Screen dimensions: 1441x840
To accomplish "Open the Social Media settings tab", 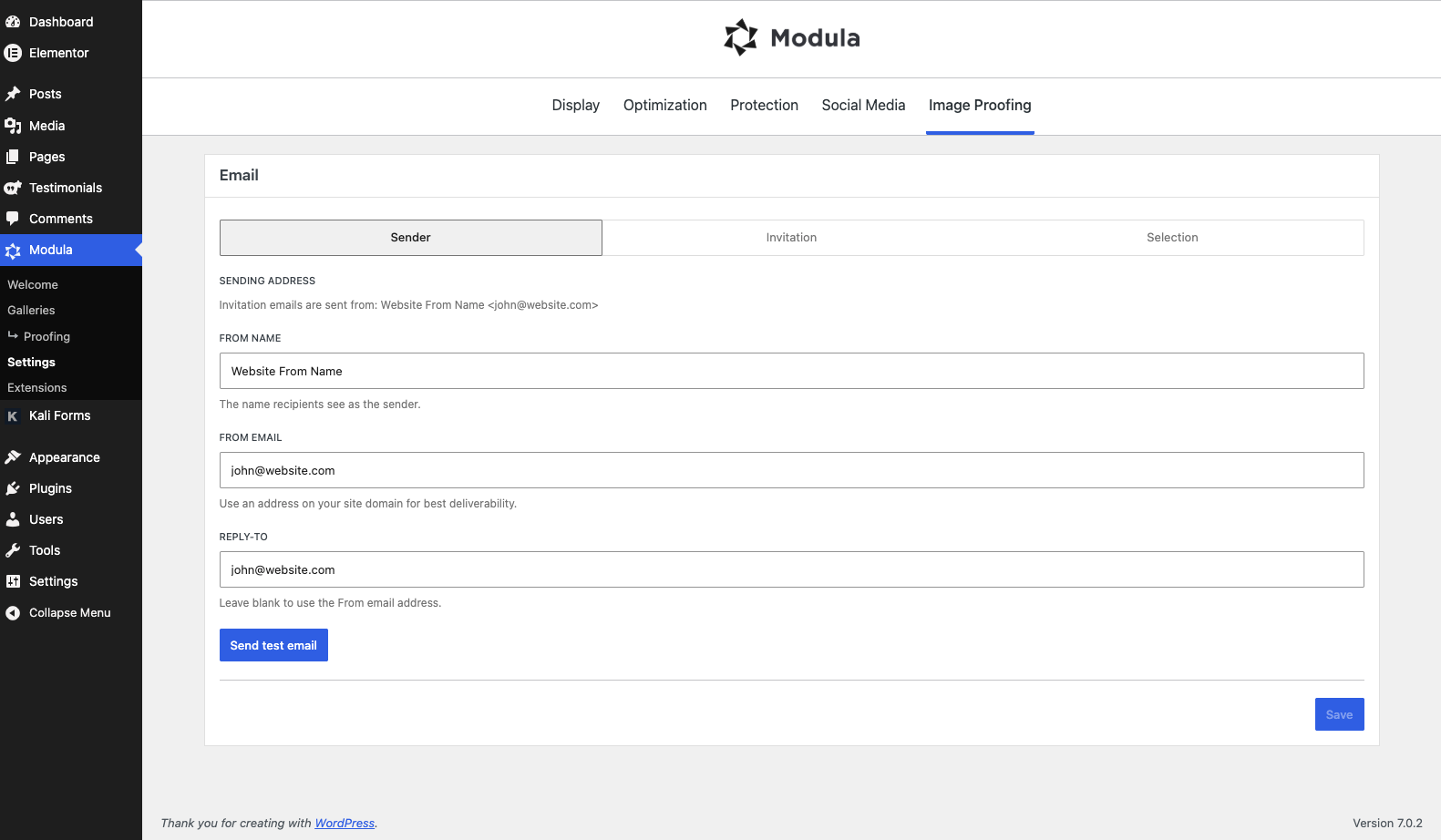I will pos(863,106).
